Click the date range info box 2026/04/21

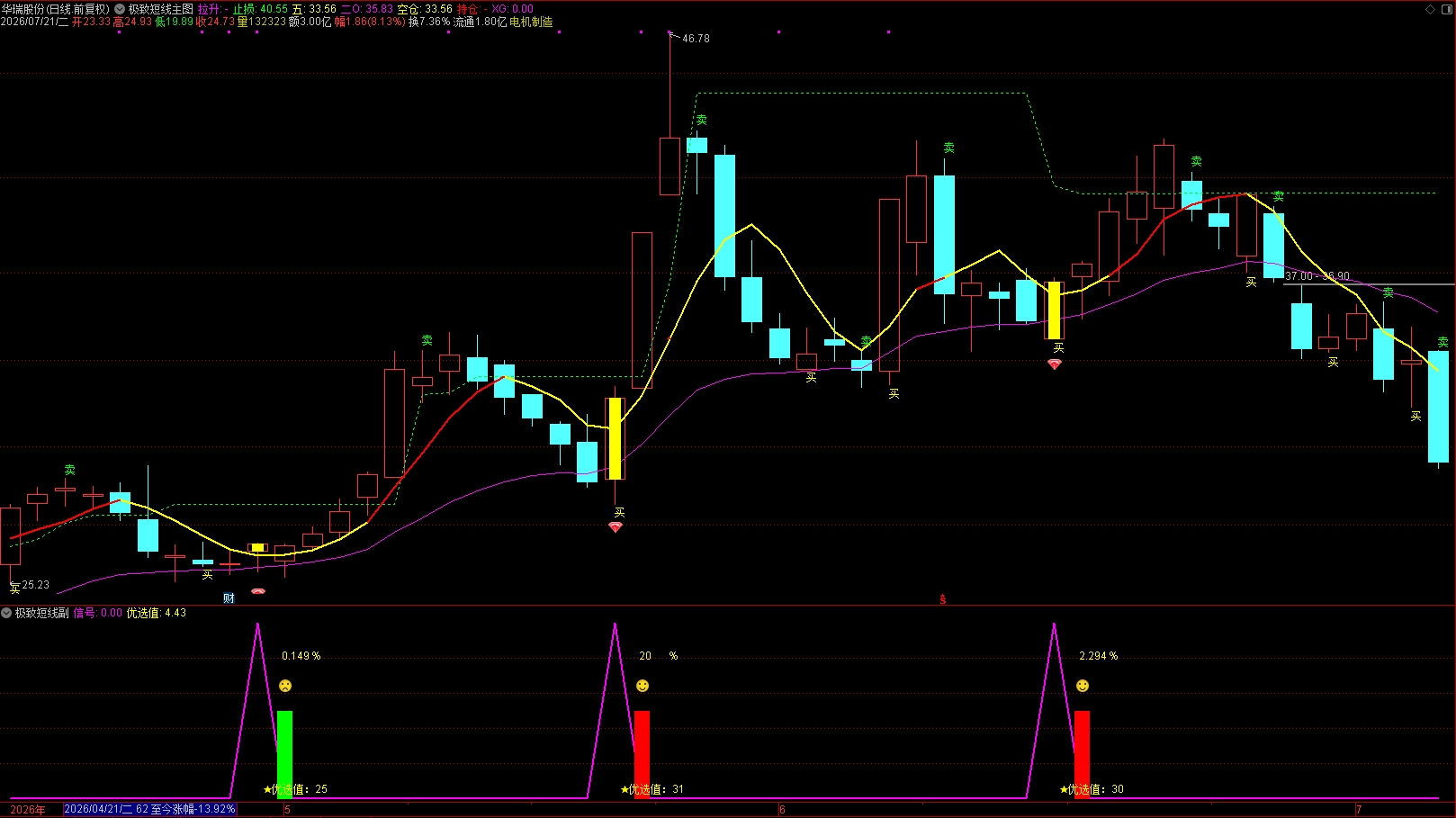(x=150, y=809)
